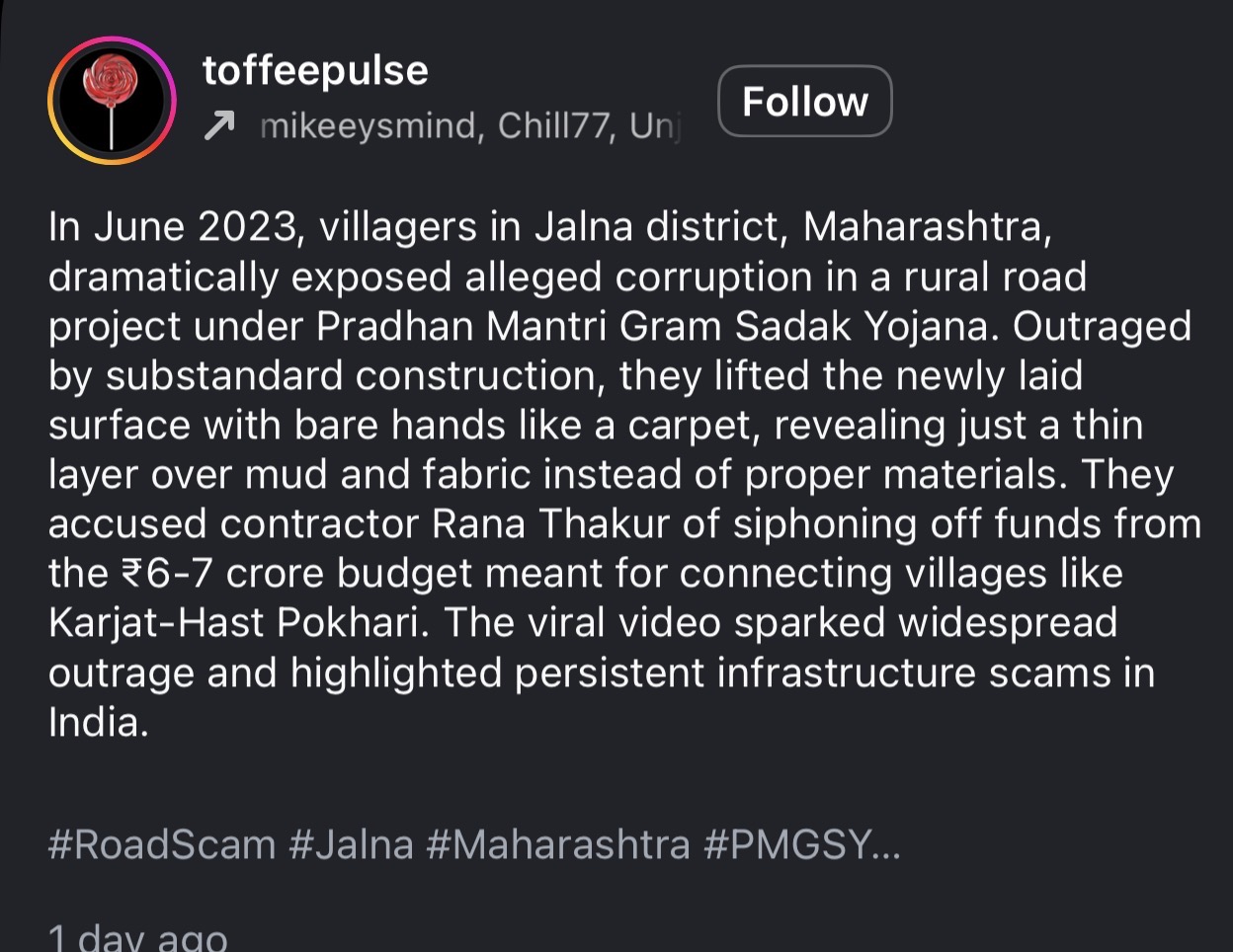Open the #RoadScam hashtag
Screen dimensions: 1233x952
(162, 845)
